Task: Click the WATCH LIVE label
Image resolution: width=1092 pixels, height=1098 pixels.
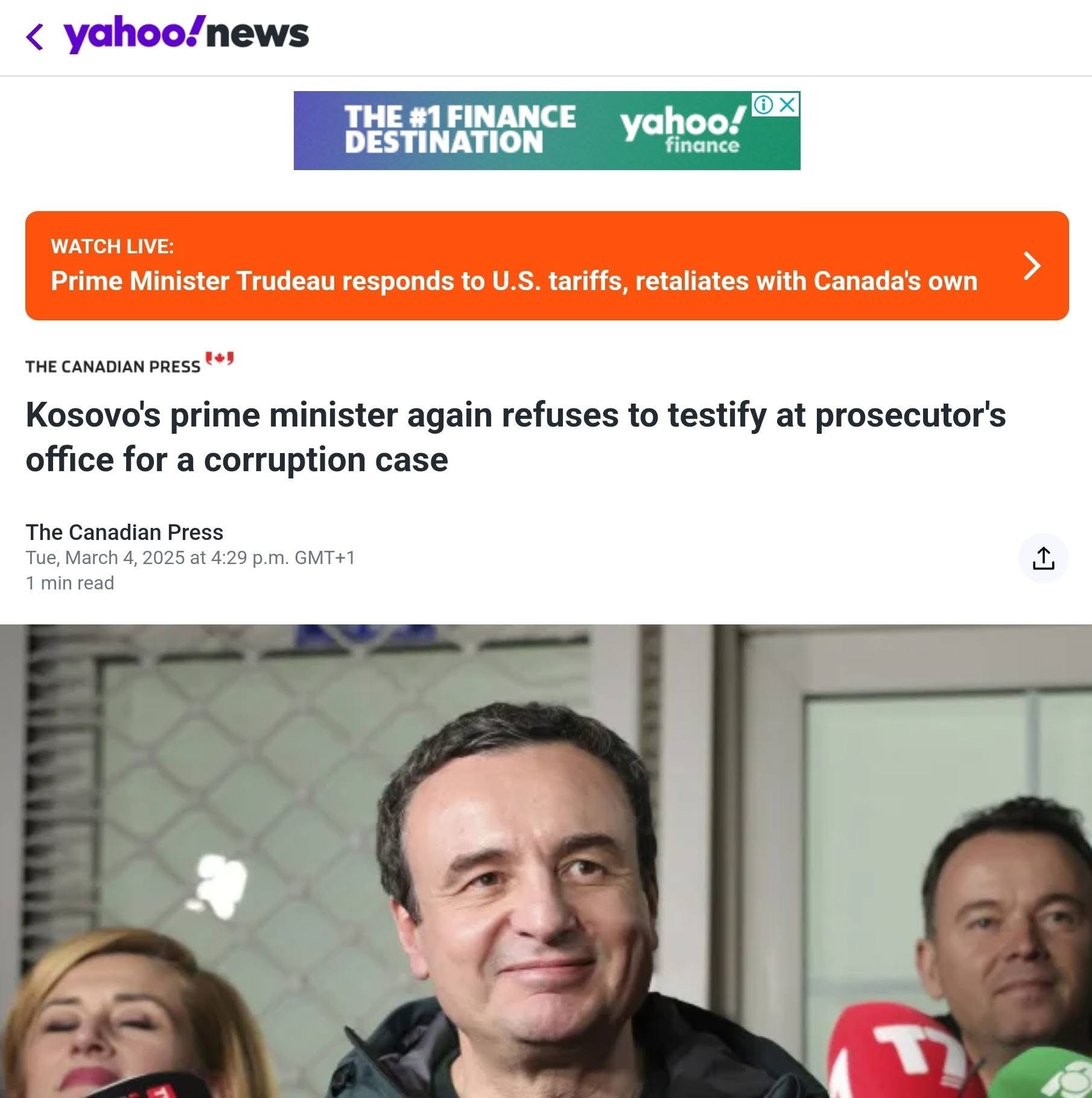Action: point(112,247)
